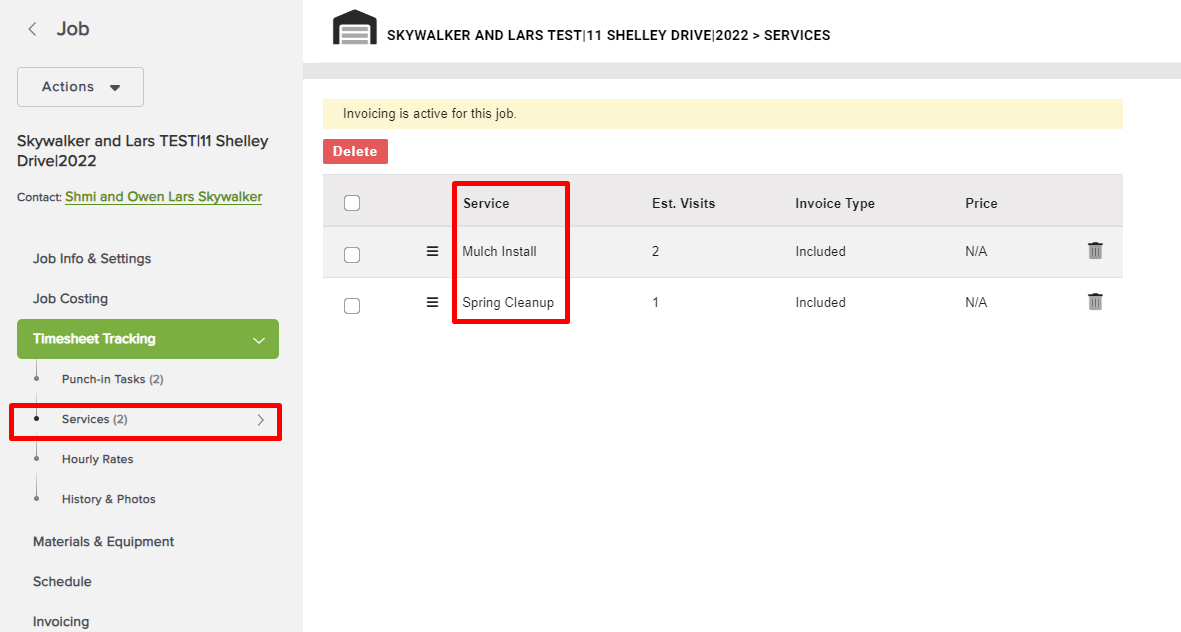Click Included in Spring Cleanup row

pos(820,303)
